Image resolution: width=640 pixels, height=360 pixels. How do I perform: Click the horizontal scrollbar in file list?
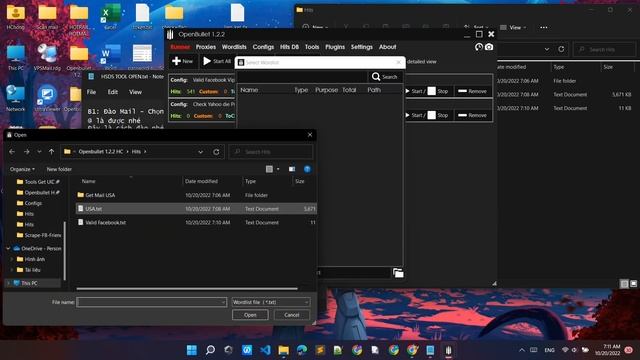click(x=187, y=289)
